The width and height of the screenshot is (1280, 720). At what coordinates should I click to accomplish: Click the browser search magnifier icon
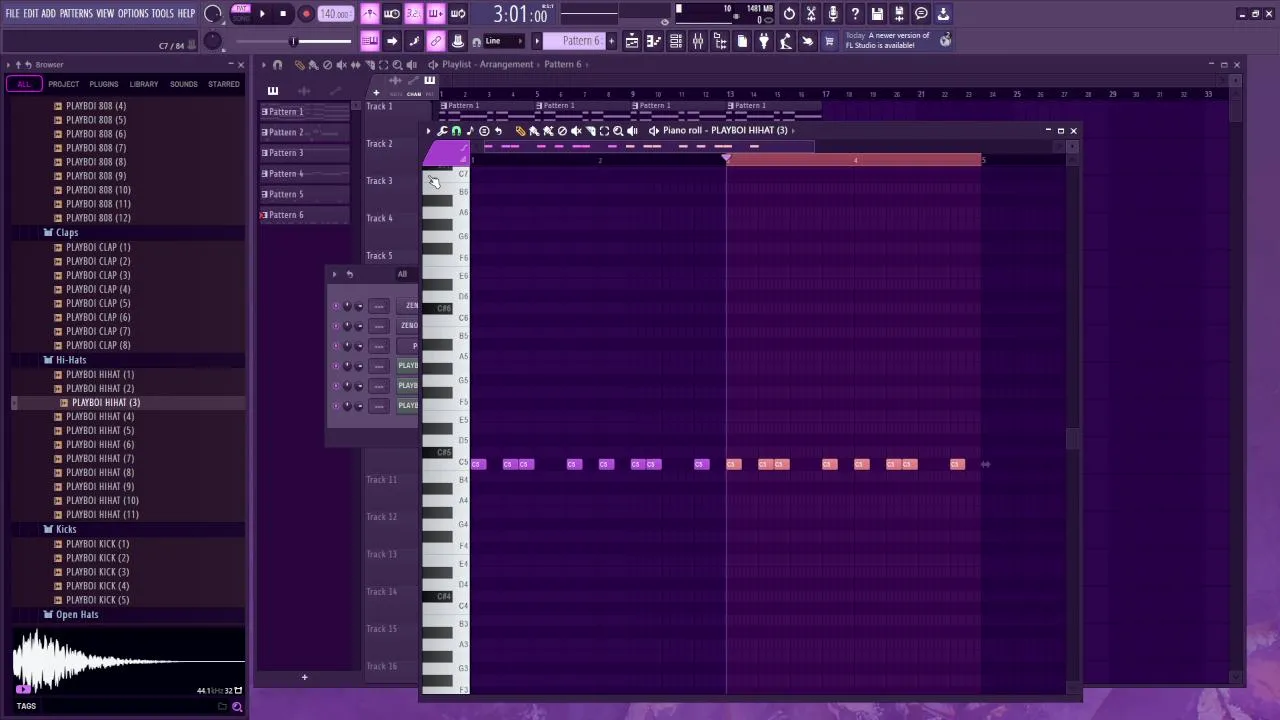coord(237,707)
